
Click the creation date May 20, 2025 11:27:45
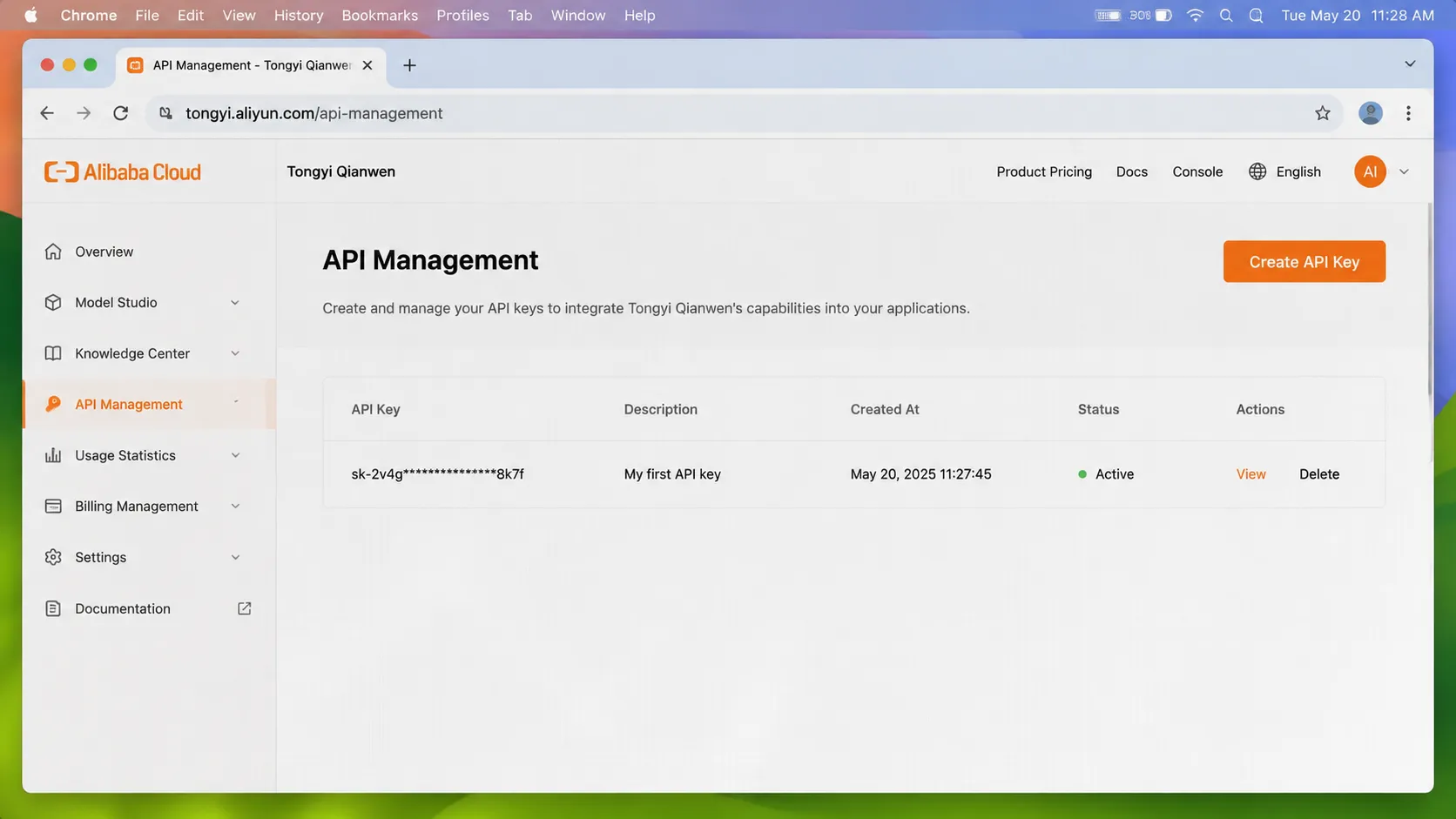click(x=920, y=474)
